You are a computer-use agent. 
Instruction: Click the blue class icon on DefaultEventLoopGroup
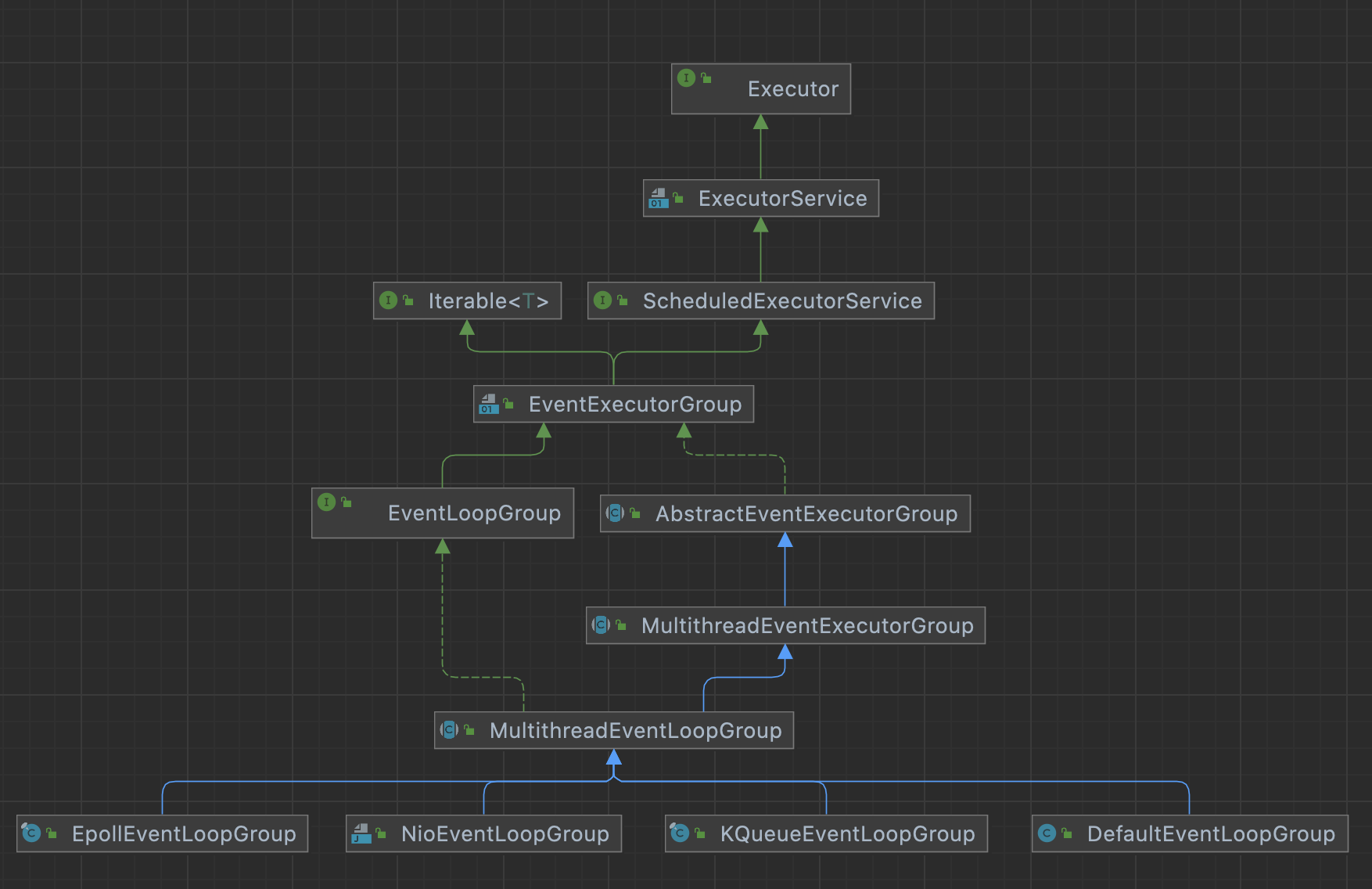click(1047, 833)
